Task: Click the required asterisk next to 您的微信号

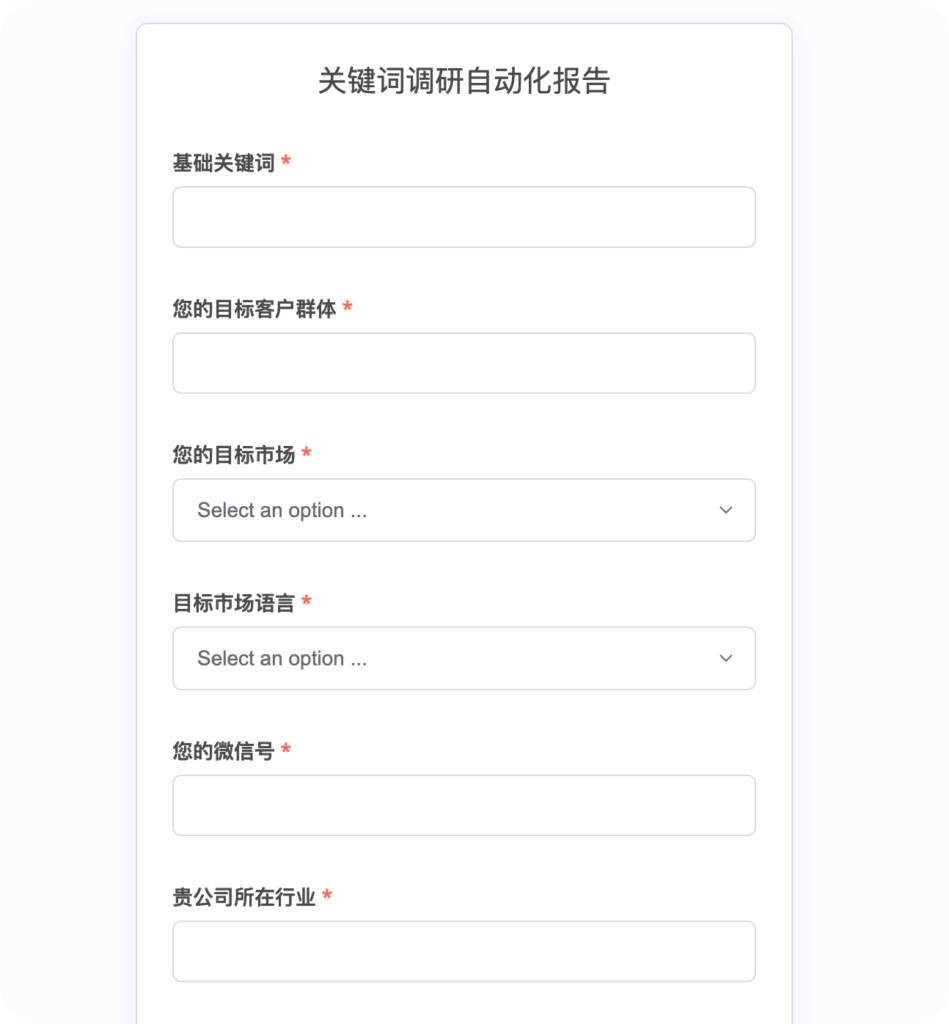Action: (286, 750)
